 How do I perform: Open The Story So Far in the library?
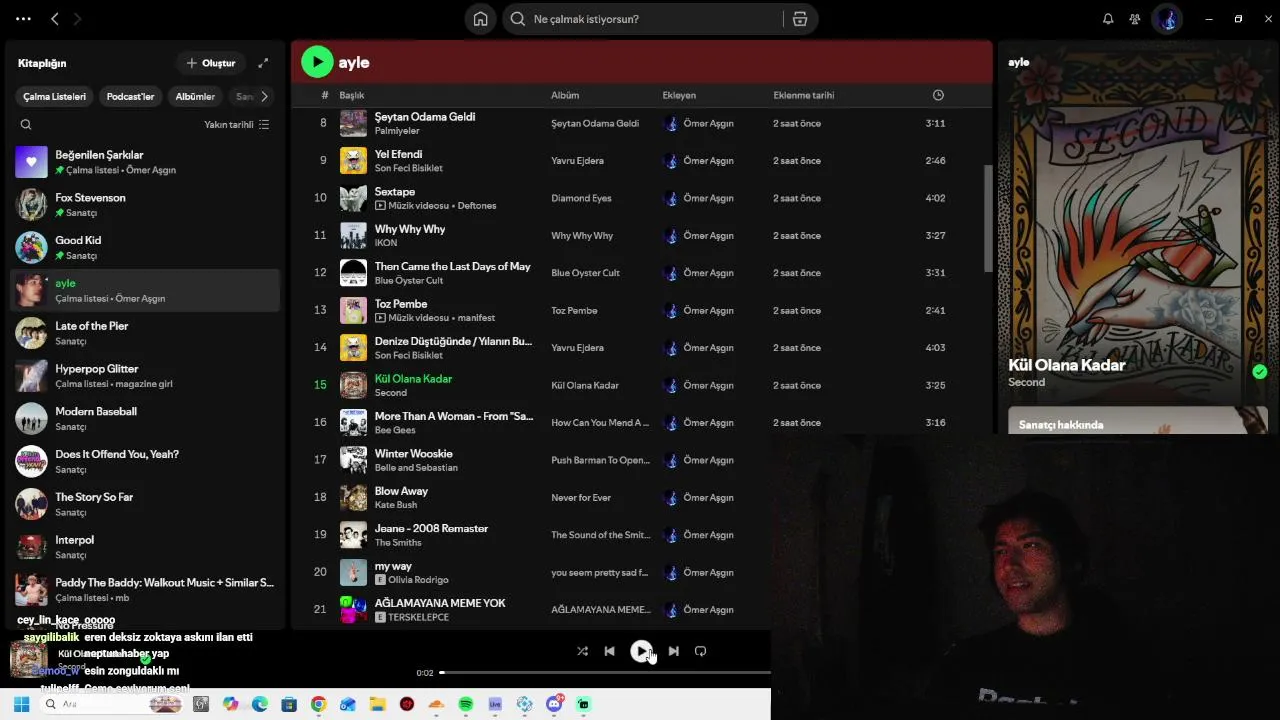tap(145, 504)
